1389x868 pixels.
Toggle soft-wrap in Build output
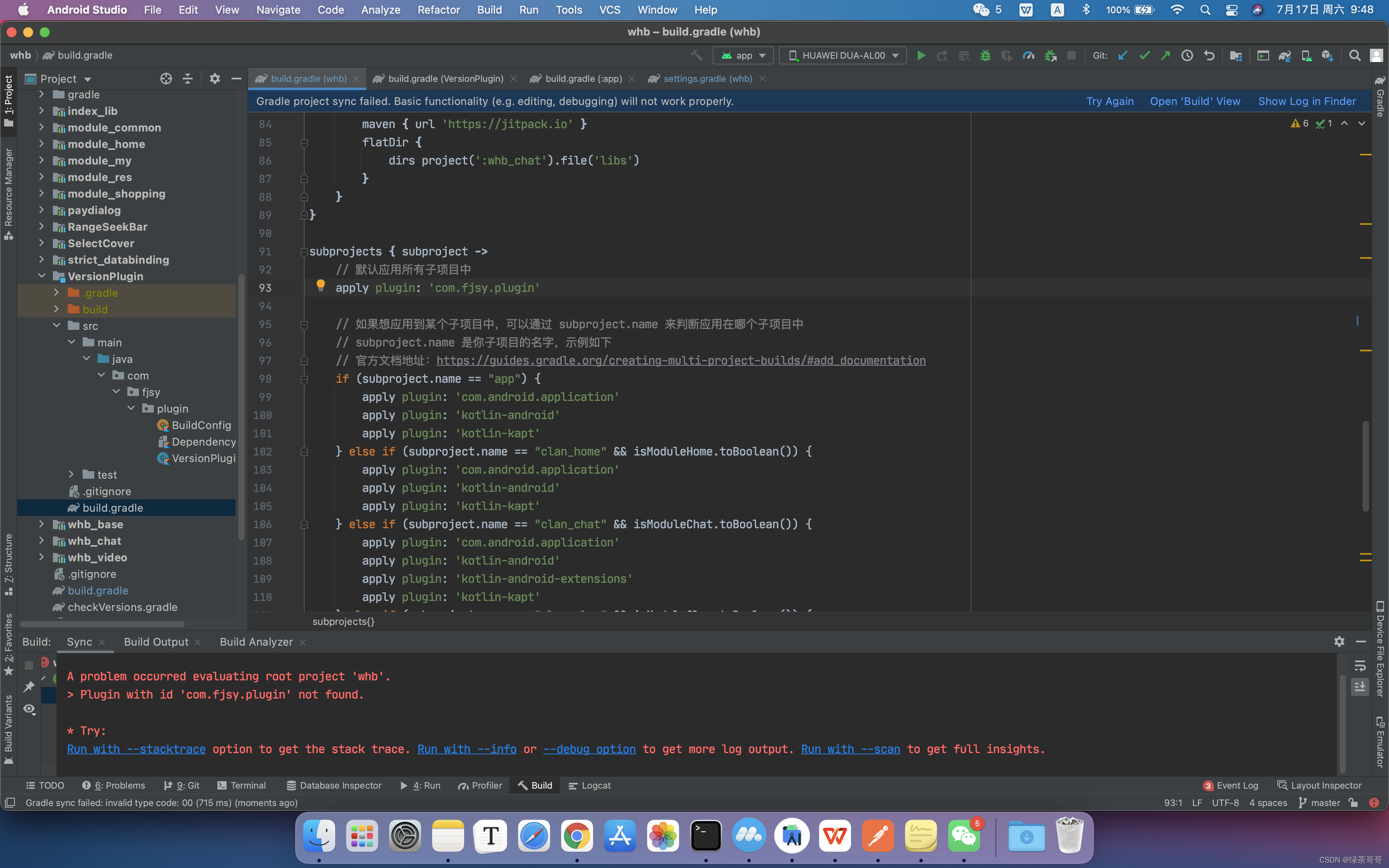pyautogui.click(x=1360, y=666)
